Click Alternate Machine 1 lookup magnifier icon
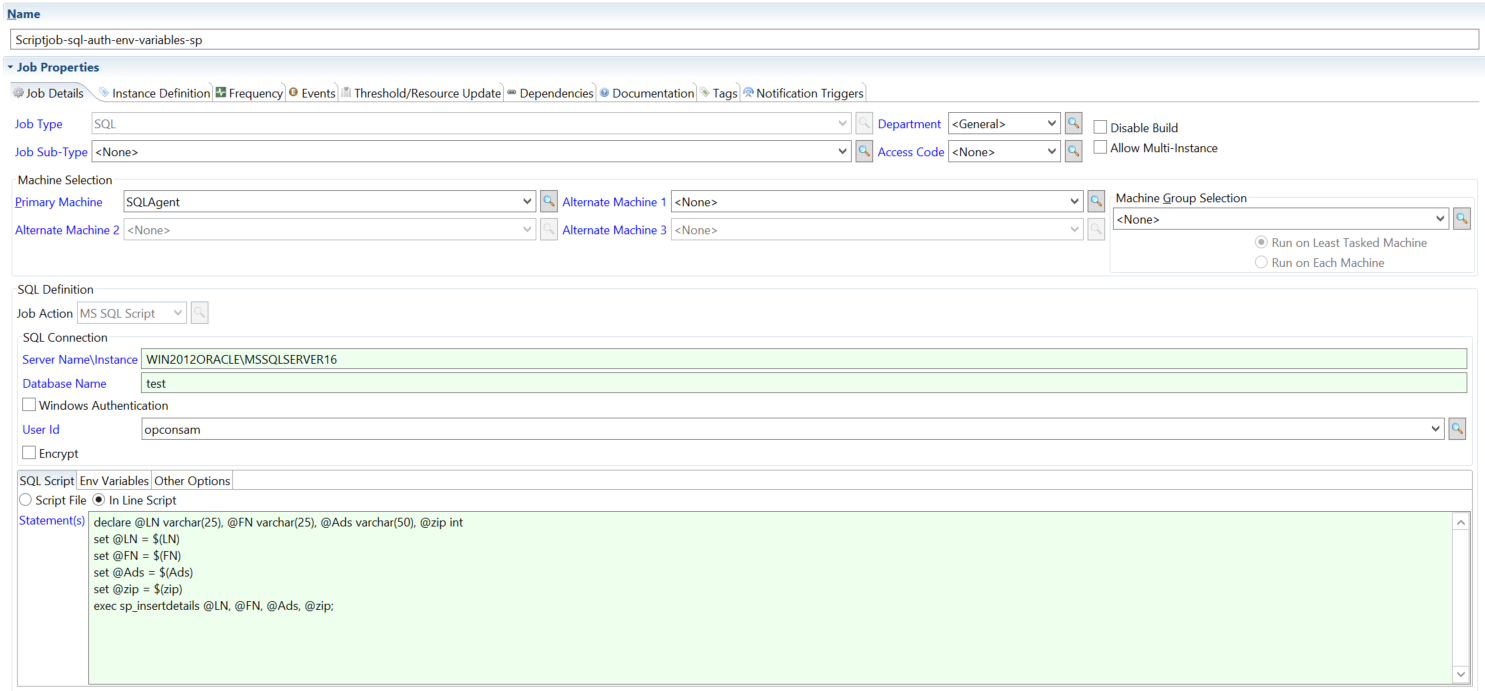The width and height of the screenshot is (1485, 691). (x=1096, y=201)
